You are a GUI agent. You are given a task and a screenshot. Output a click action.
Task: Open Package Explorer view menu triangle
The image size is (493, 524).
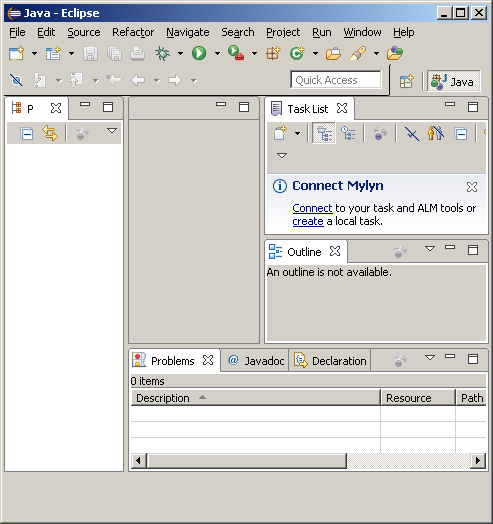[x=112, y=130]
